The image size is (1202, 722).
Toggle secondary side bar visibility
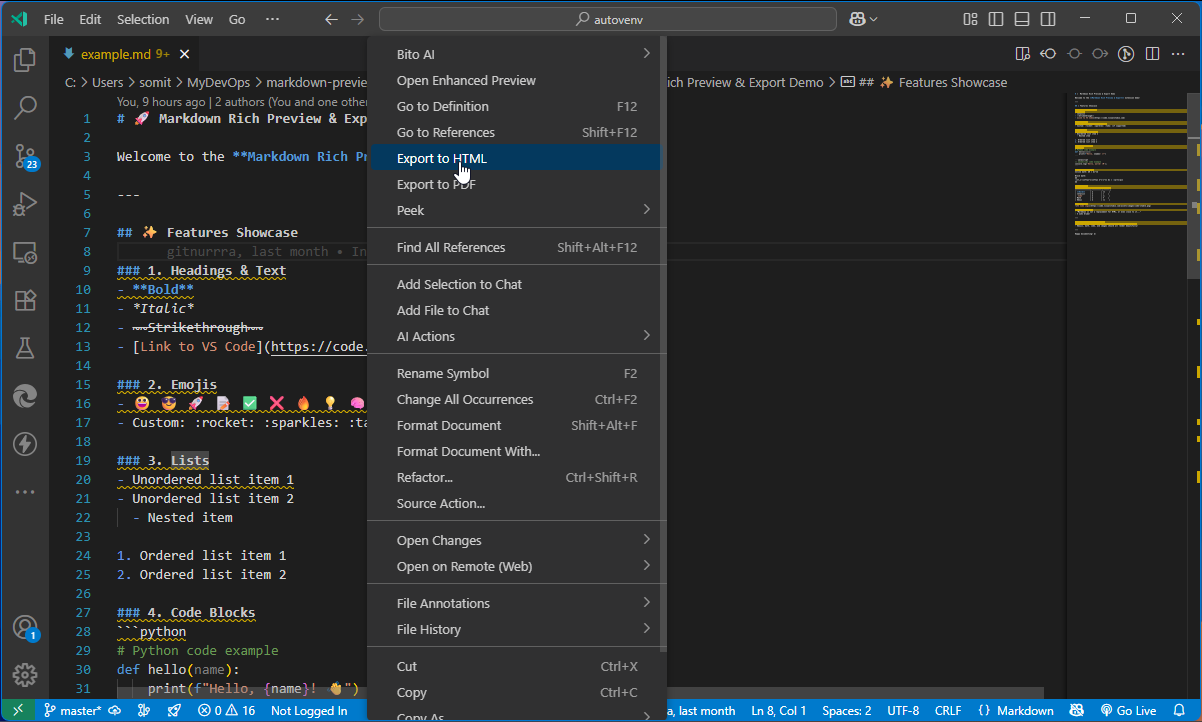1048,19
